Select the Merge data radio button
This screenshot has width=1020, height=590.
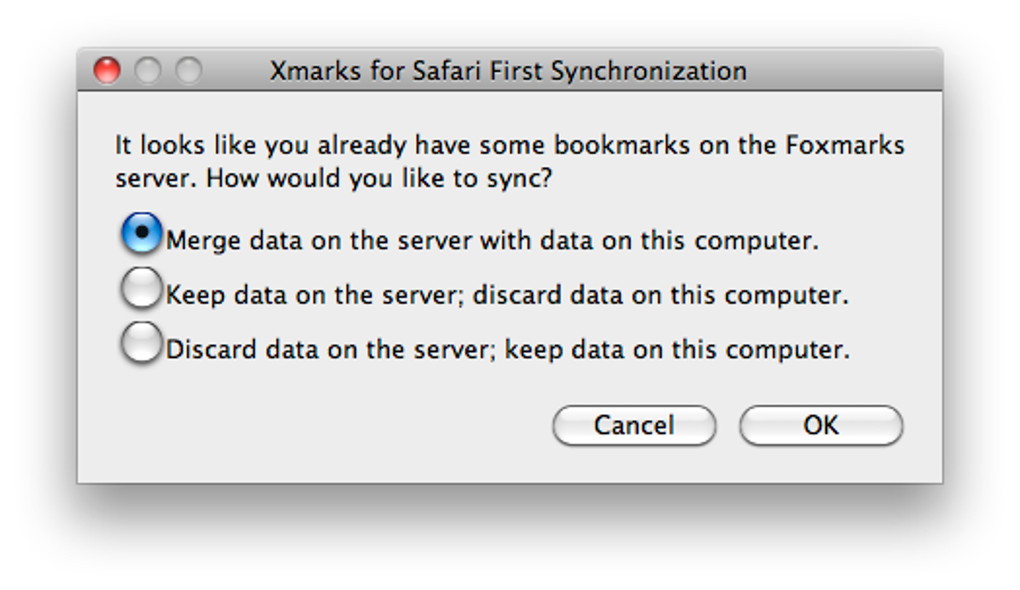click(x=141, y=233)
